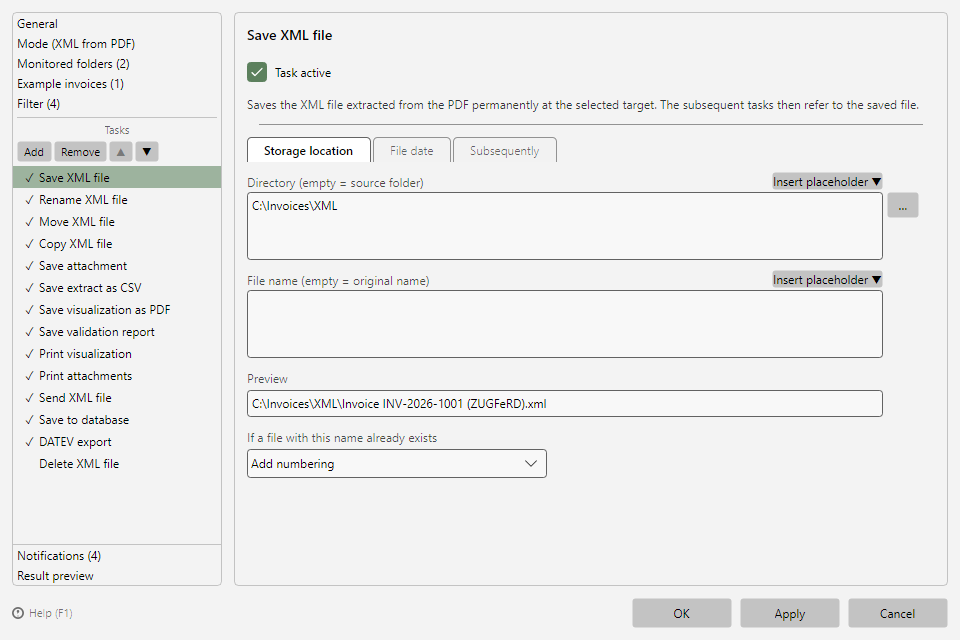Select Delete XML file task
The width and height of the screenshot is (960, 640).
[x=117, y=464]
